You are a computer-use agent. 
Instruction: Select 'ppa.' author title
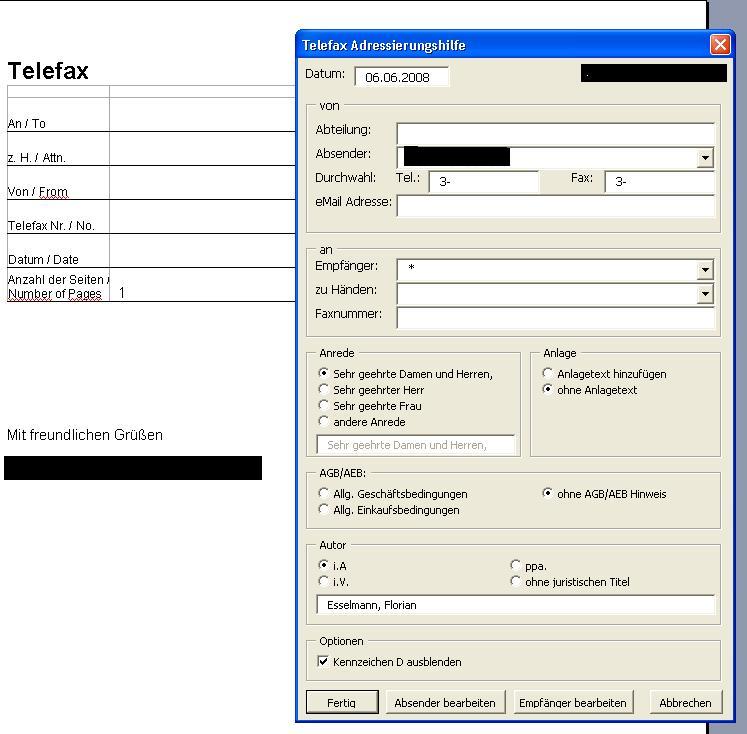[515, 566]
